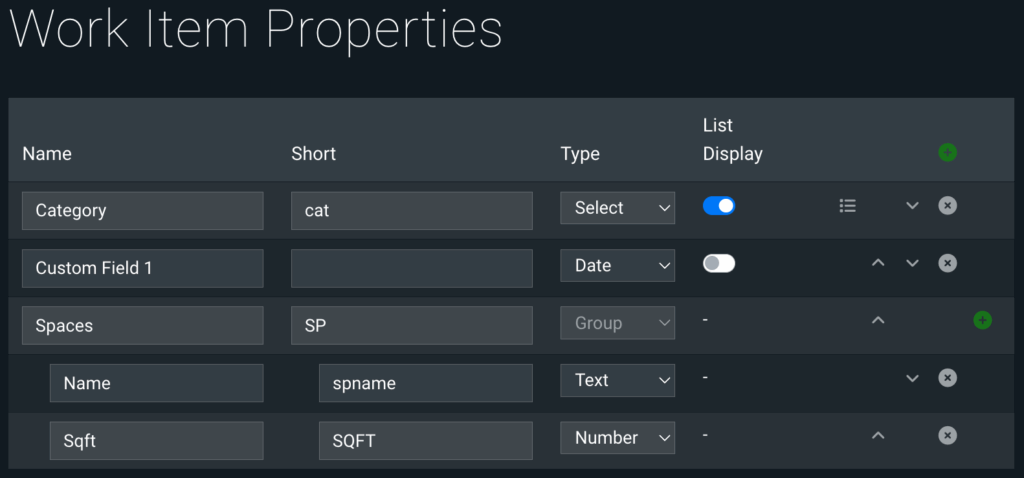The width and height of the screenshot is (1024, 478).
Task: Open Type dropdown for Category row
Action: point(617,208)
